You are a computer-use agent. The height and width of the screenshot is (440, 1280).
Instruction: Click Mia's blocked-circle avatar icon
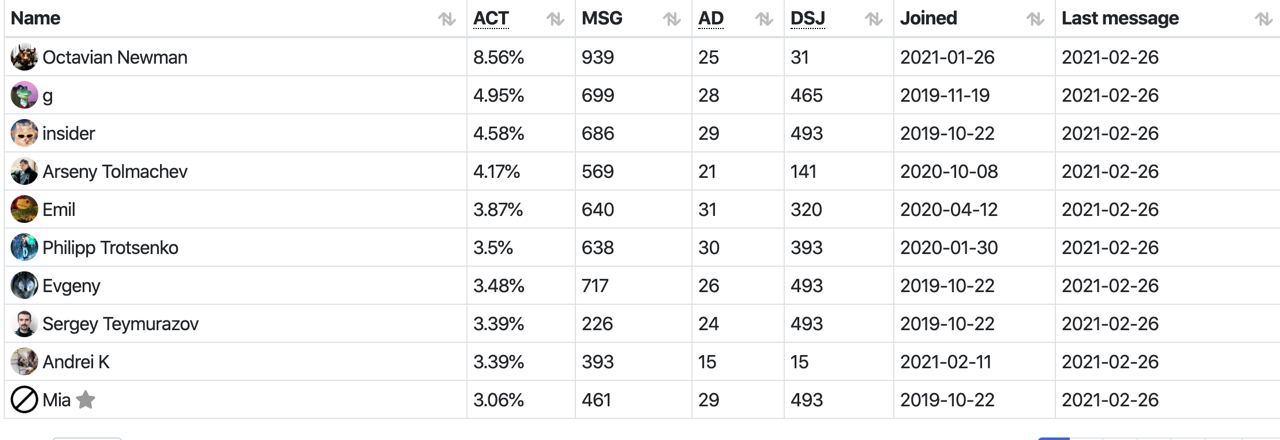pyautogui.click(x=24, y=400)
